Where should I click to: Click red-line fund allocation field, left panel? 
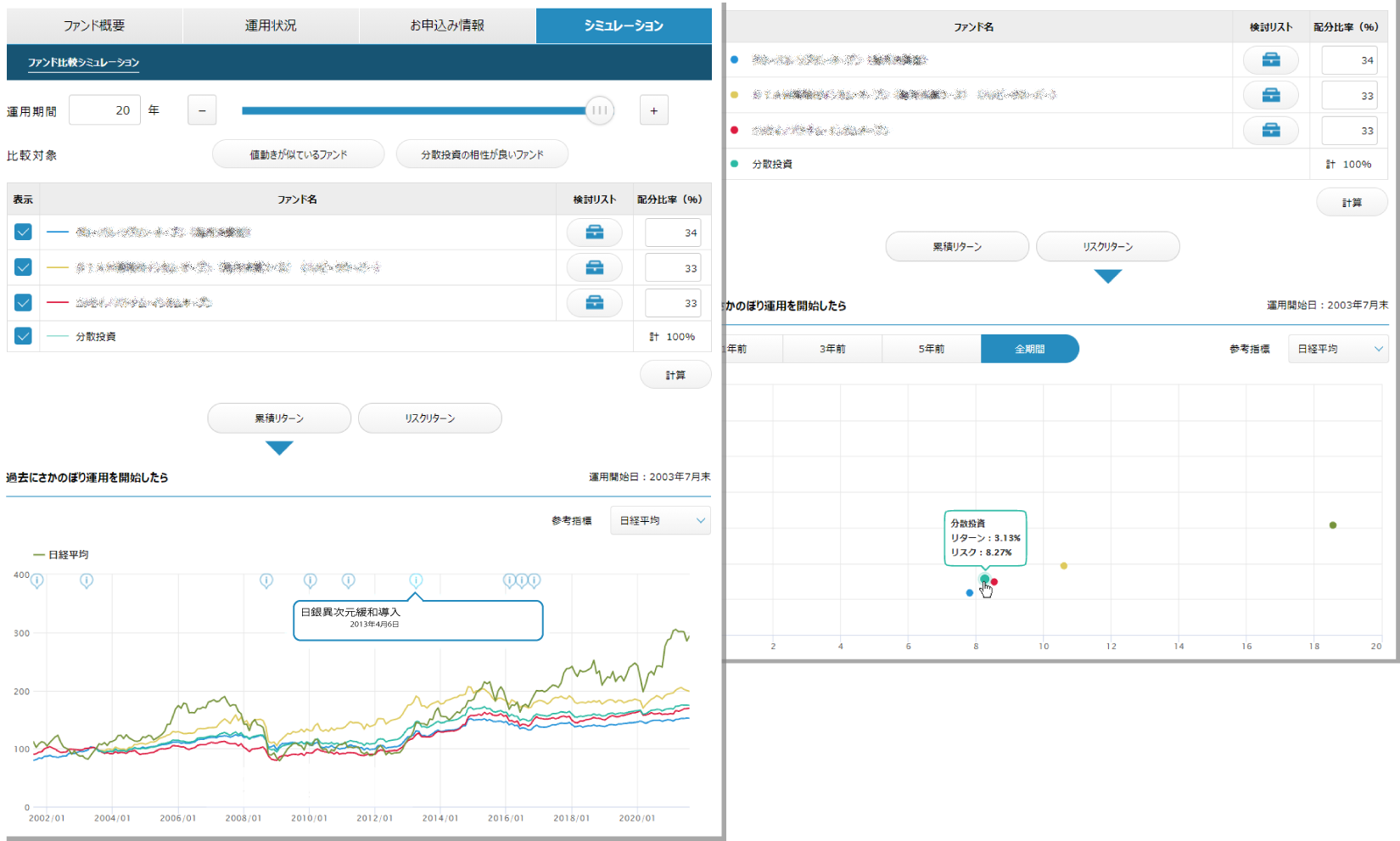point(673,303)
